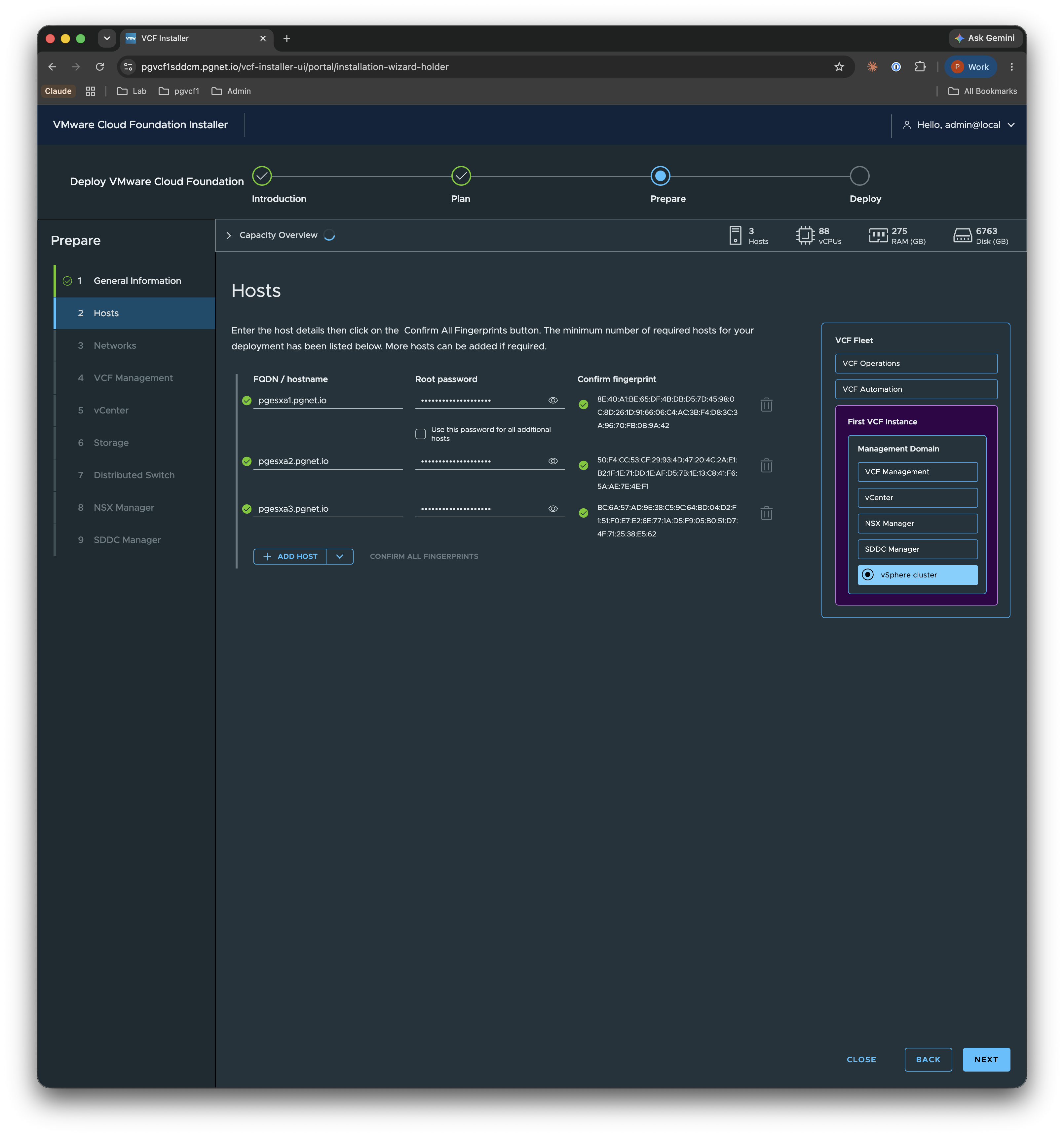Click the vCPUs processor icon
The width and height of the screenshot is (1064, 1137).
(805, 235)
